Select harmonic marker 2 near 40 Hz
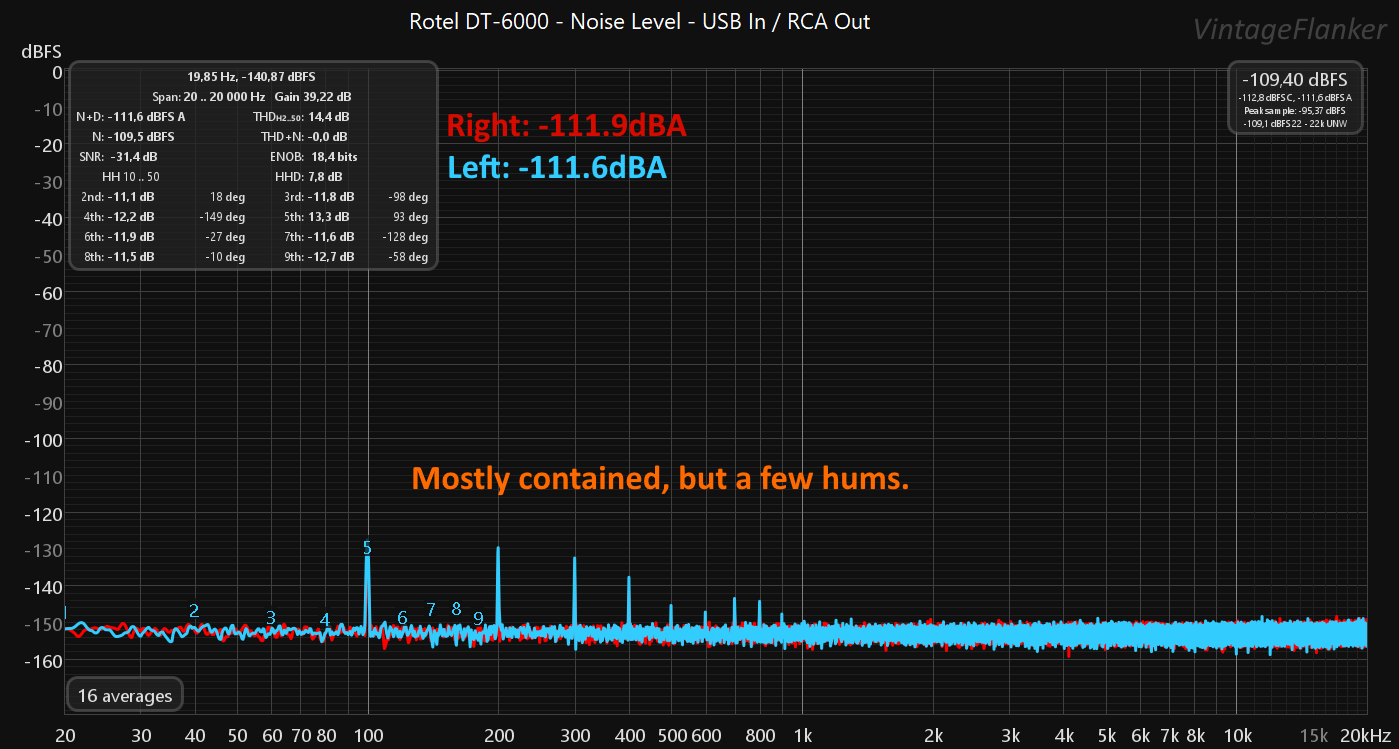Image resolution: width=1399 pixels, height=749 pixels. click(194, 610)
